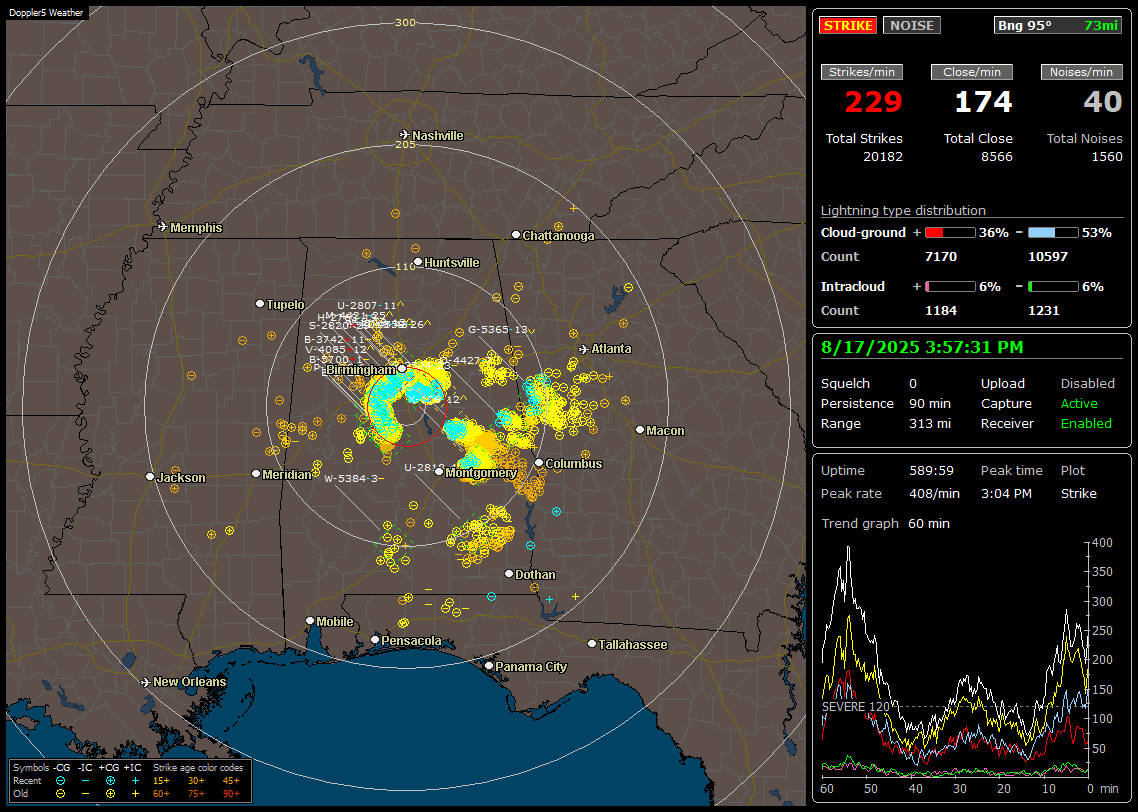
Task: Click the Tallahassee city marker dot
Action: (592, 644)
